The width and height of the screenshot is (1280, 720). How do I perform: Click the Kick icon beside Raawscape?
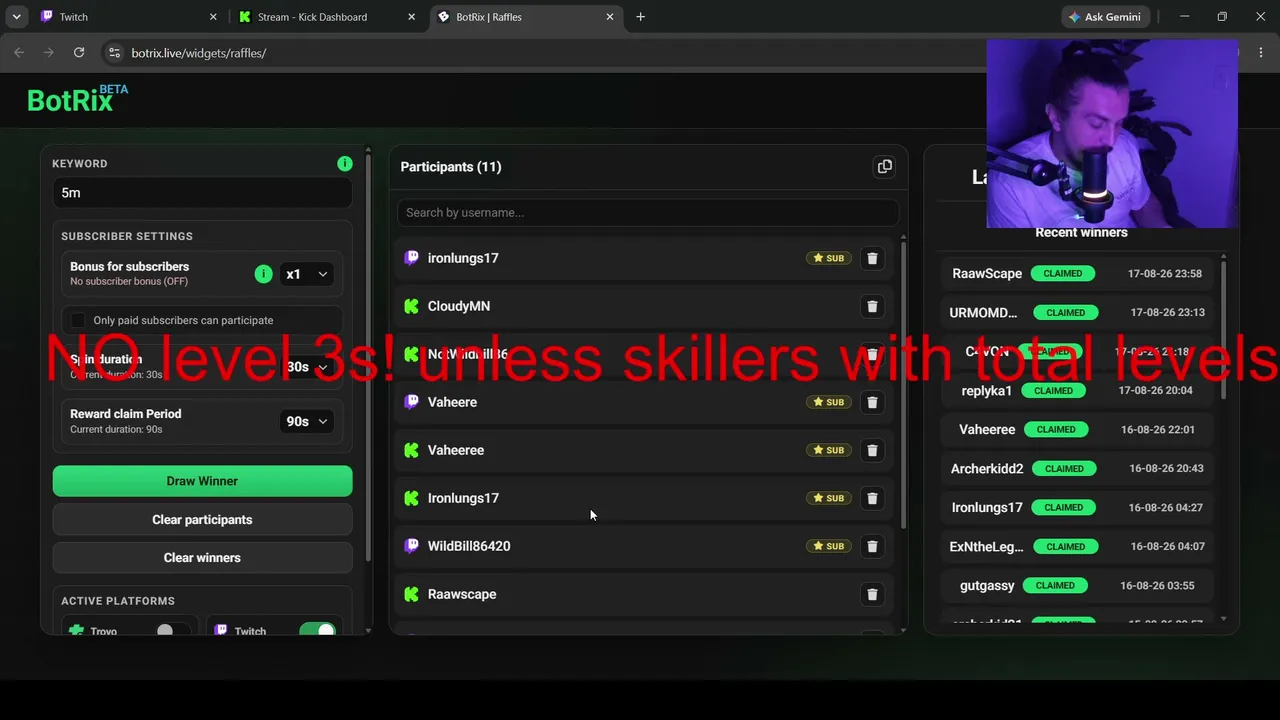pos(411,594)
